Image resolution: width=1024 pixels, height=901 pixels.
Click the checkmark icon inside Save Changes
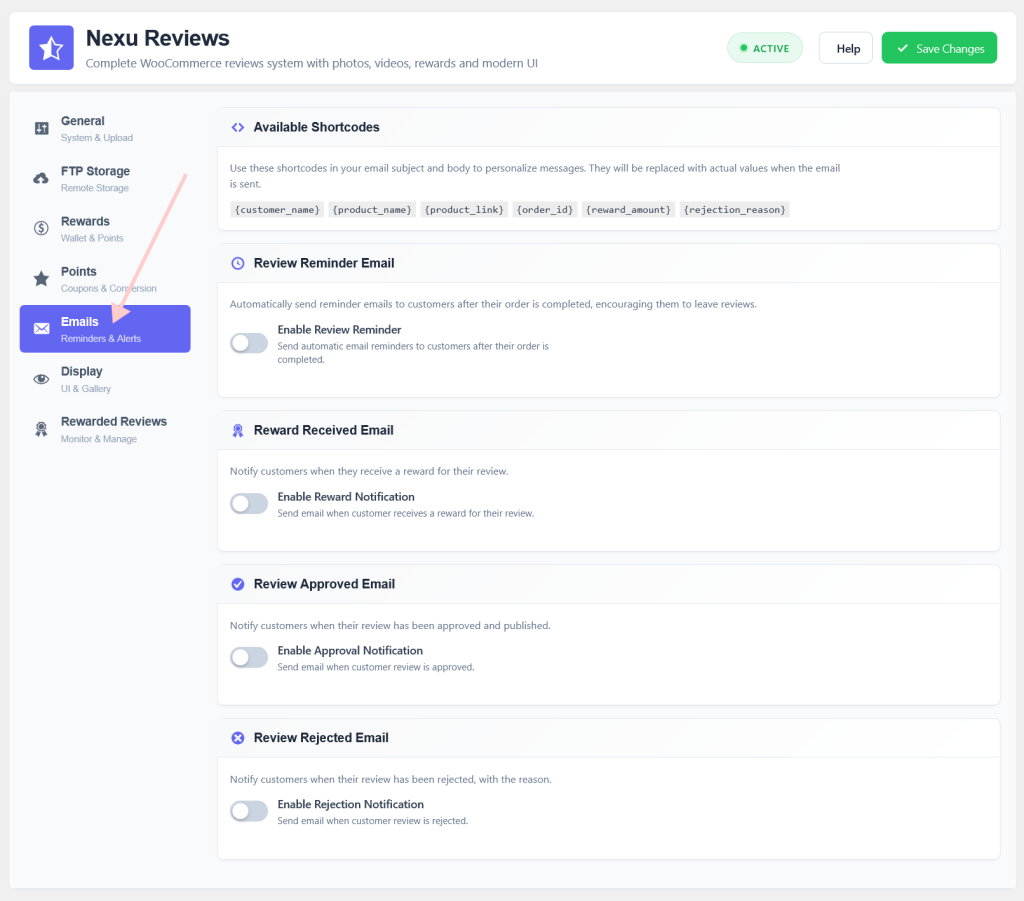point(903,48)
